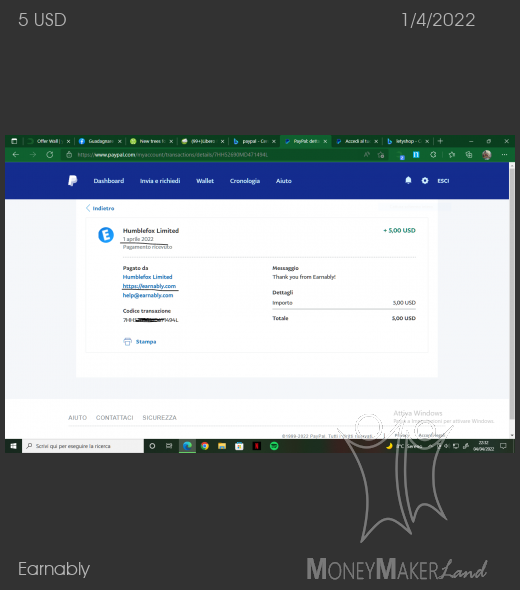Open Task View on the taskbar
This screenshot has width=520, height=590.
pos(169,446)
